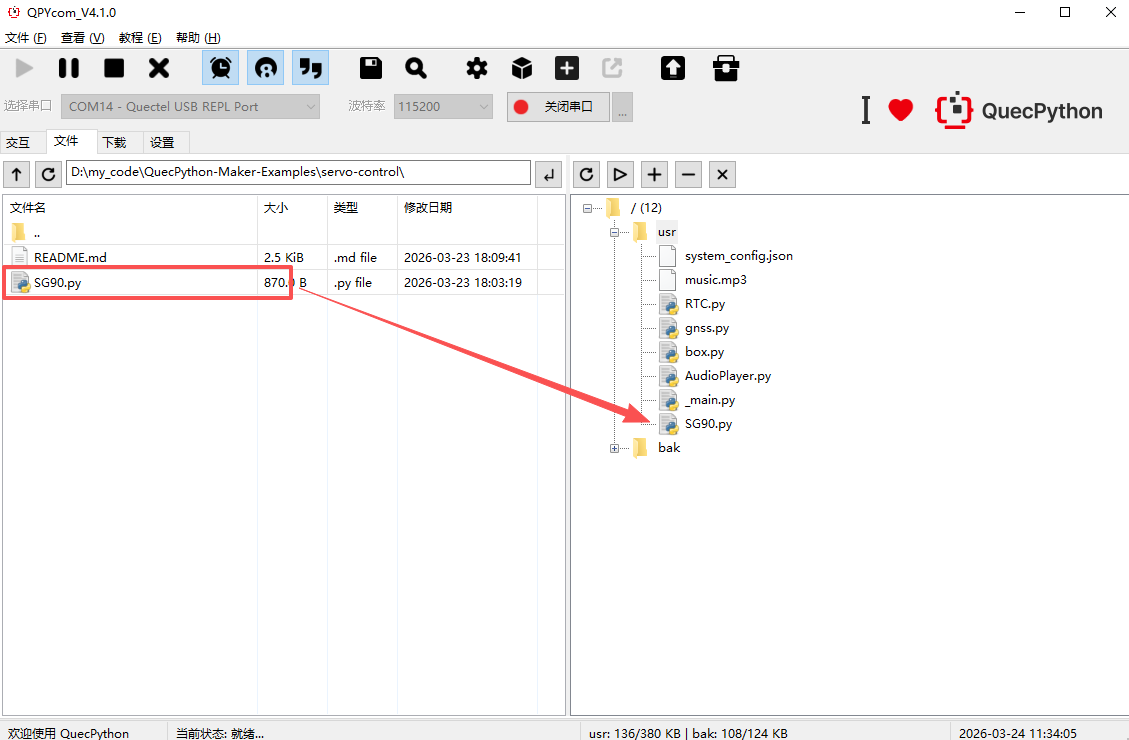Screen dimensions: 1129x740
Task: Toggle the quotation marks button
Action: [311, 68]
